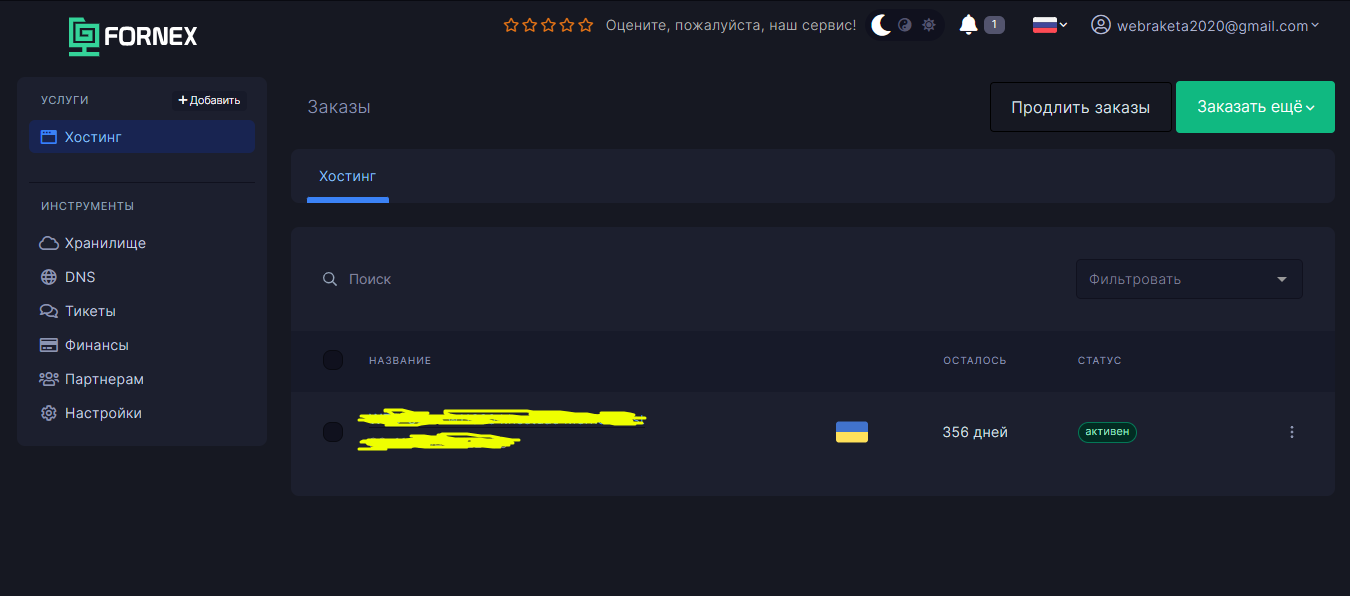1350x596 pixels.
Task: Open the three-dot menu for the order
Action: [1292, 432]
